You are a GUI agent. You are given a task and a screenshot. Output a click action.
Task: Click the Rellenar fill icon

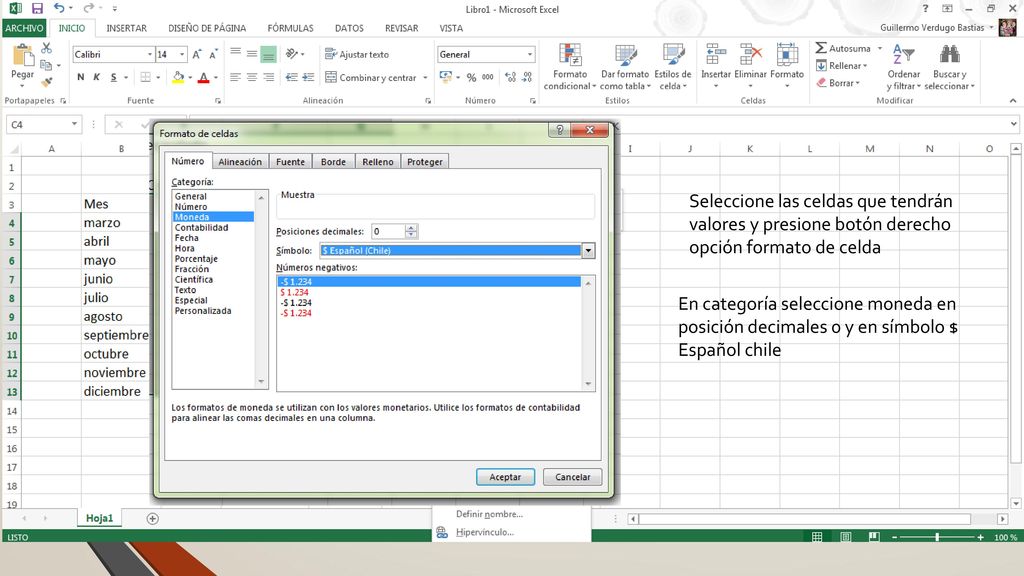coord(822,65)
